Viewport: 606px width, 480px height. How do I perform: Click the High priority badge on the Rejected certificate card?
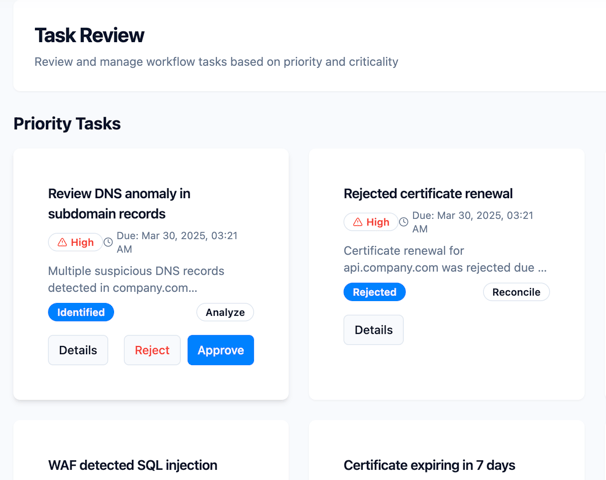[x=371, y=222]
